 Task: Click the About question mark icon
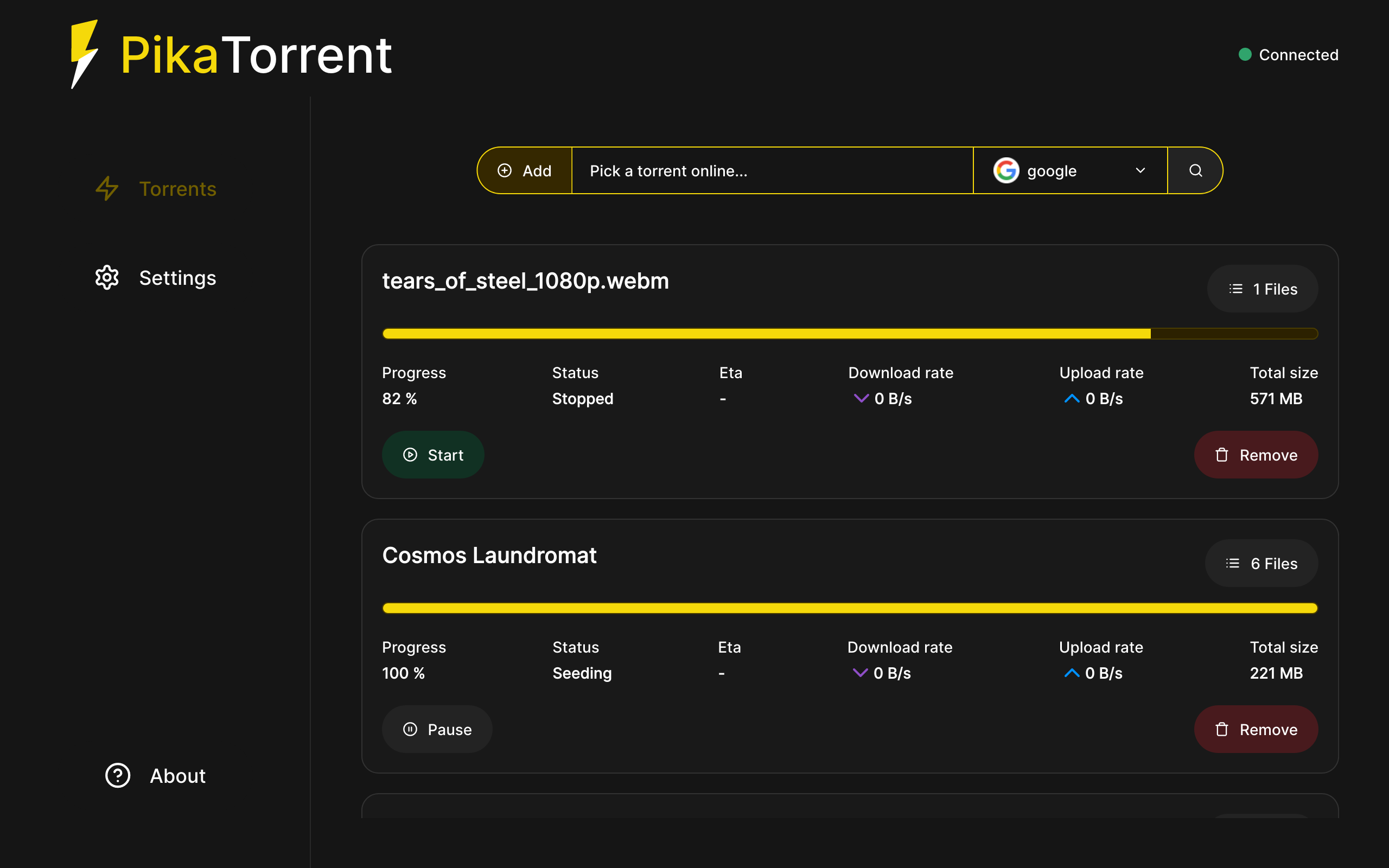tap(118, 776)
